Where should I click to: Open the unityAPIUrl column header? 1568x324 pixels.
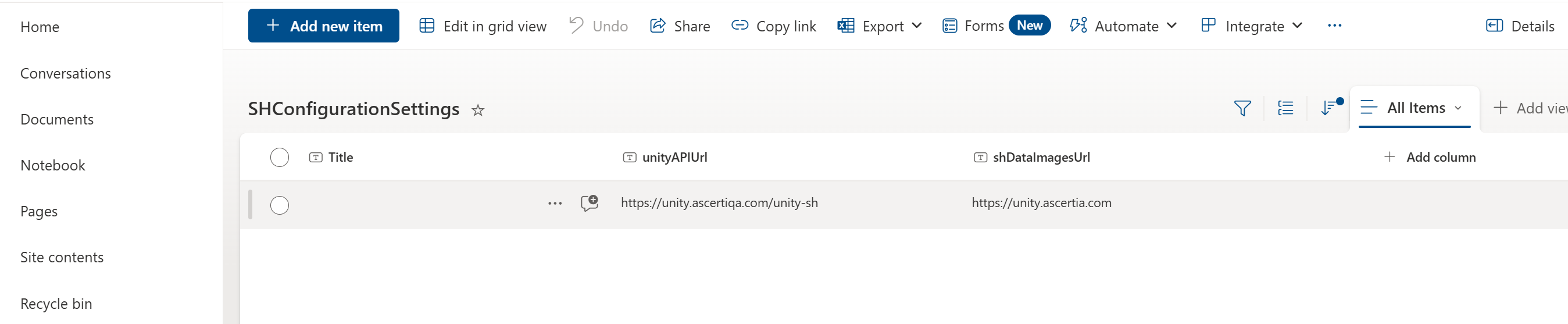pyautogui.click(x=665, y=157)
